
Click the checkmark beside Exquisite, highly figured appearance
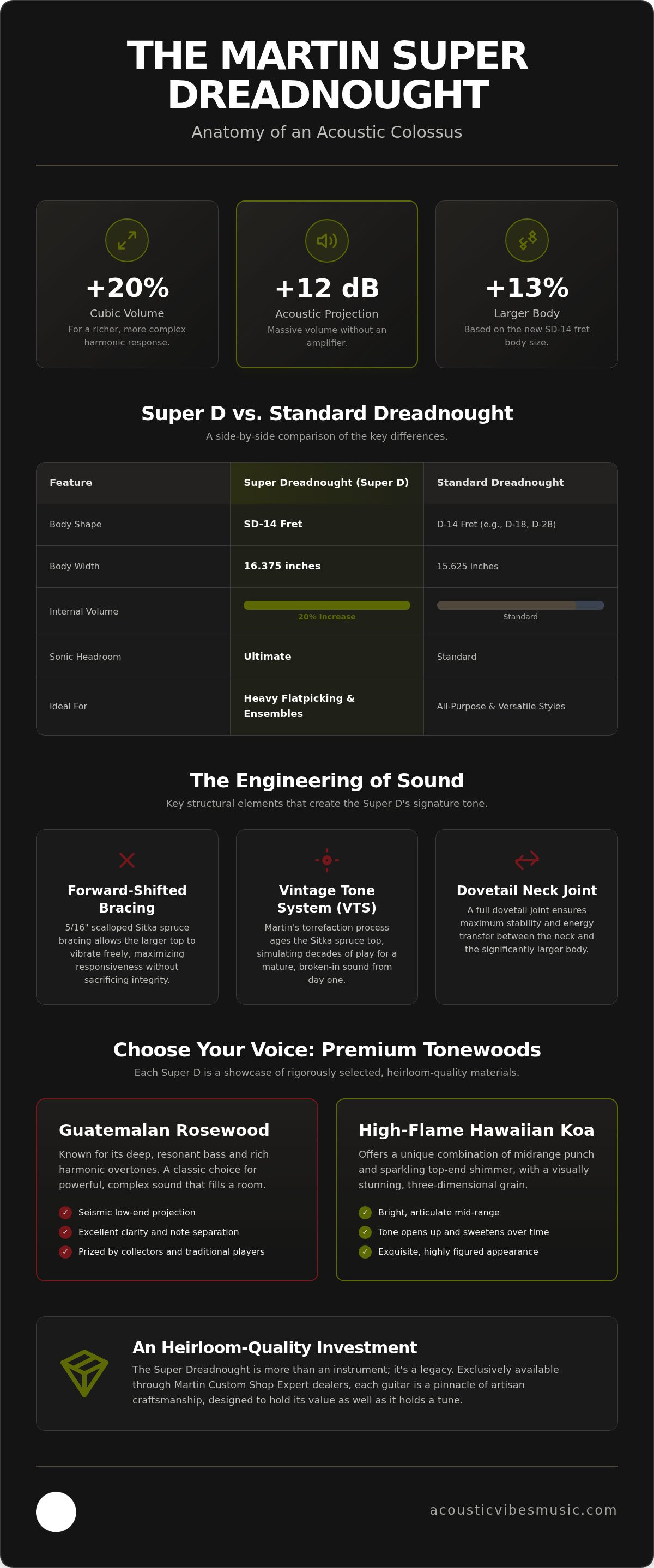[x=365, y=1251]
